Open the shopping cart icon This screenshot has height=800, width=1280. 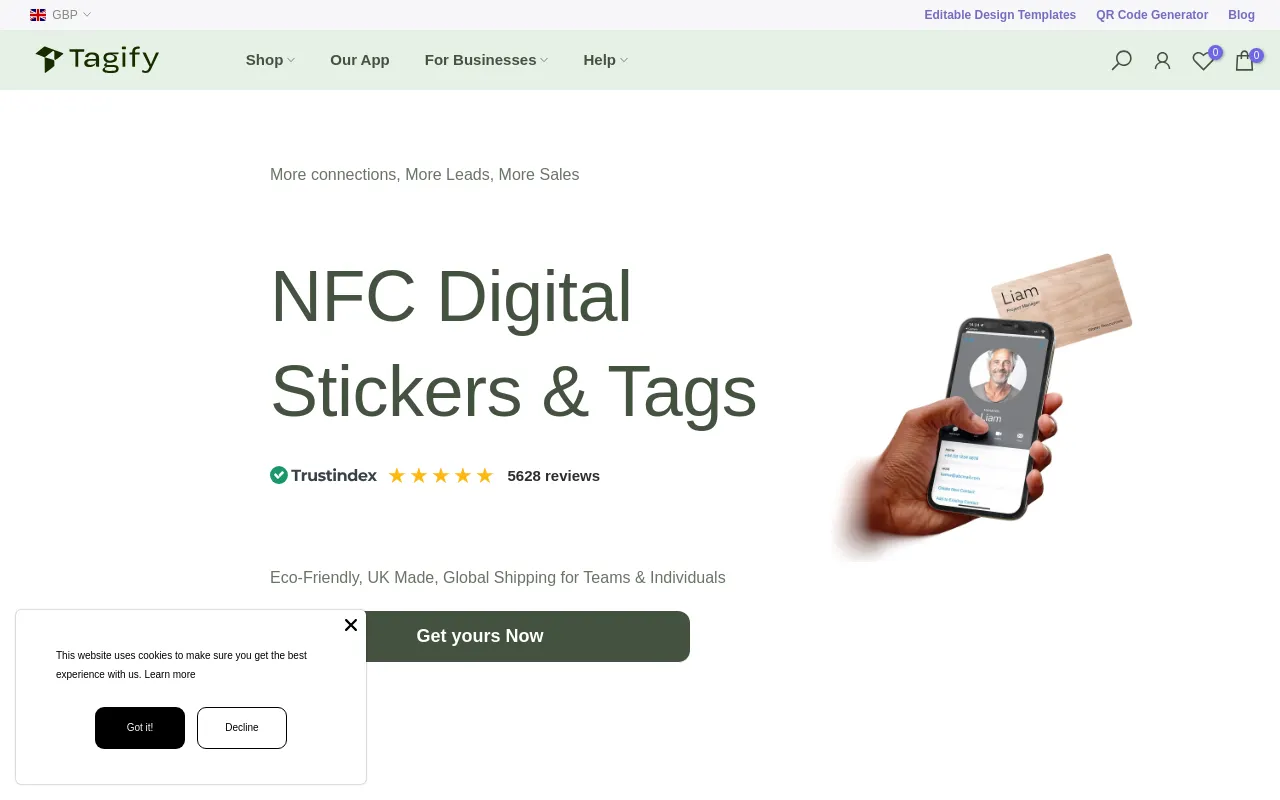tap(1243, 60)
